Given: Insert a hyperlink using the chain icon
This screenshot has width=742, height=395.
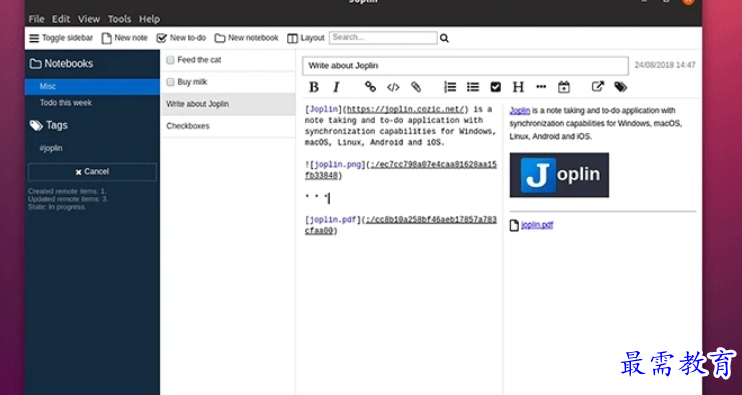Looking at the screenshot, I should pos(370,87).
